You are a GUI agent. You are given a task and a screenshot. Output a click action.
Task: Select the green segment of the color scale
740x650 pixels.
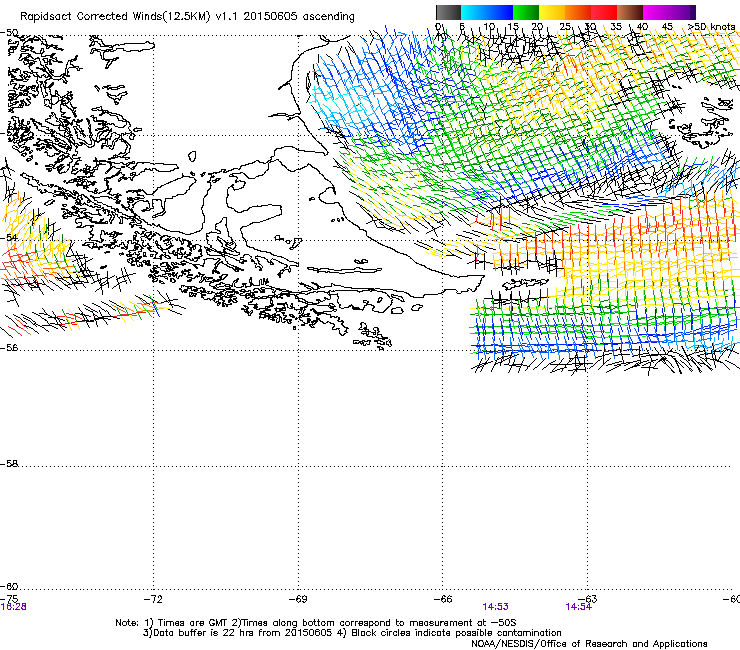click(x=526, y=12)
